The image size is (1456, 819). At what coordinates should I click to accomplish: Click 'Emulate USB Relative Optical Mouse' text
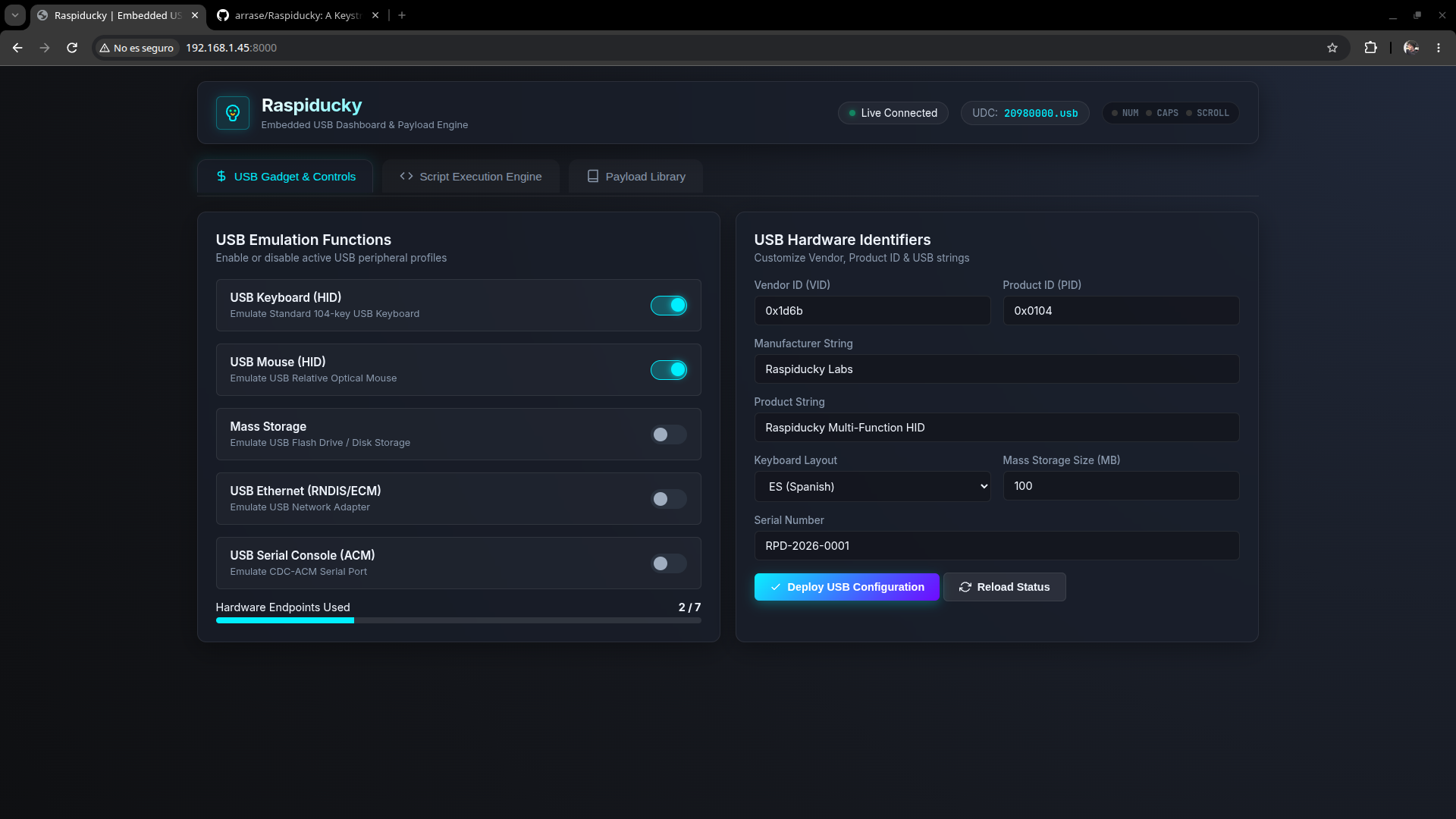tap(313, 378)
